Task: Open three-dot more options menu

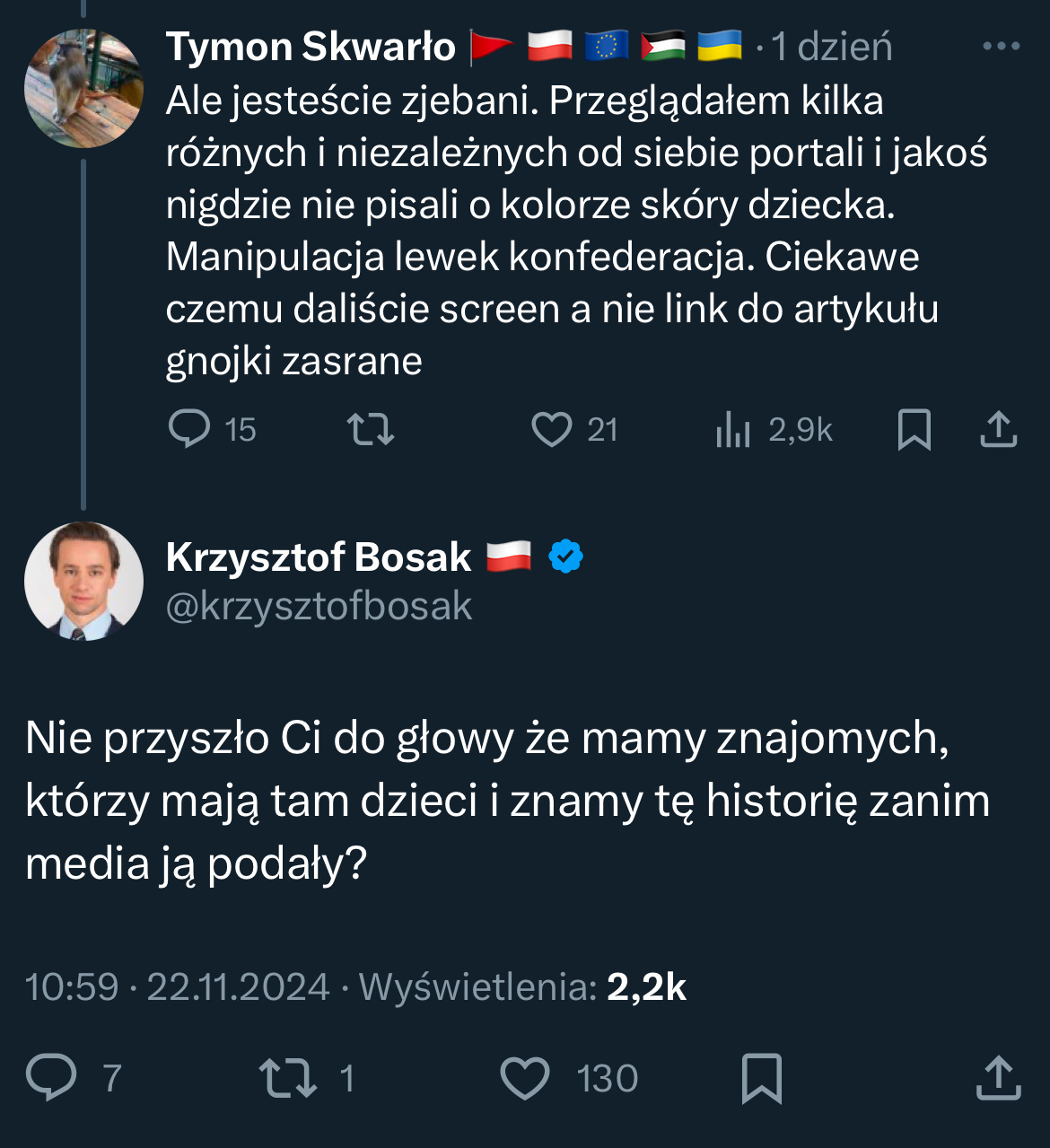Action: 1002,47
